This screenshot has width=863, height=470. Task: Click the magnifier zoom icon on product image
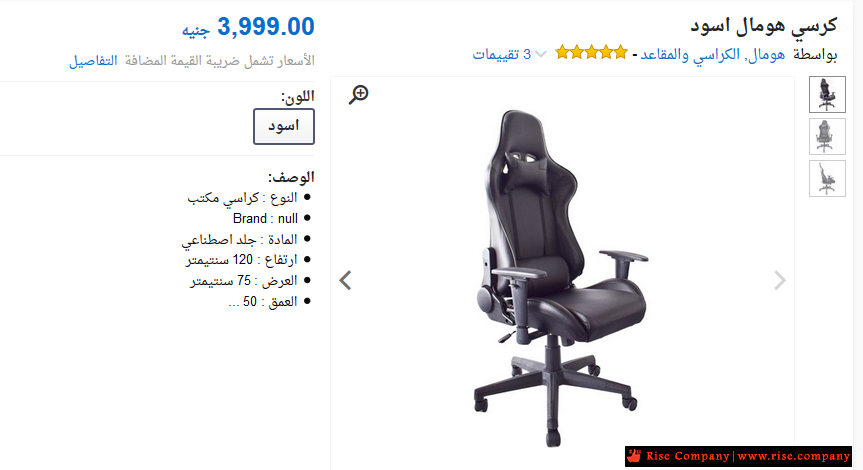358,95
